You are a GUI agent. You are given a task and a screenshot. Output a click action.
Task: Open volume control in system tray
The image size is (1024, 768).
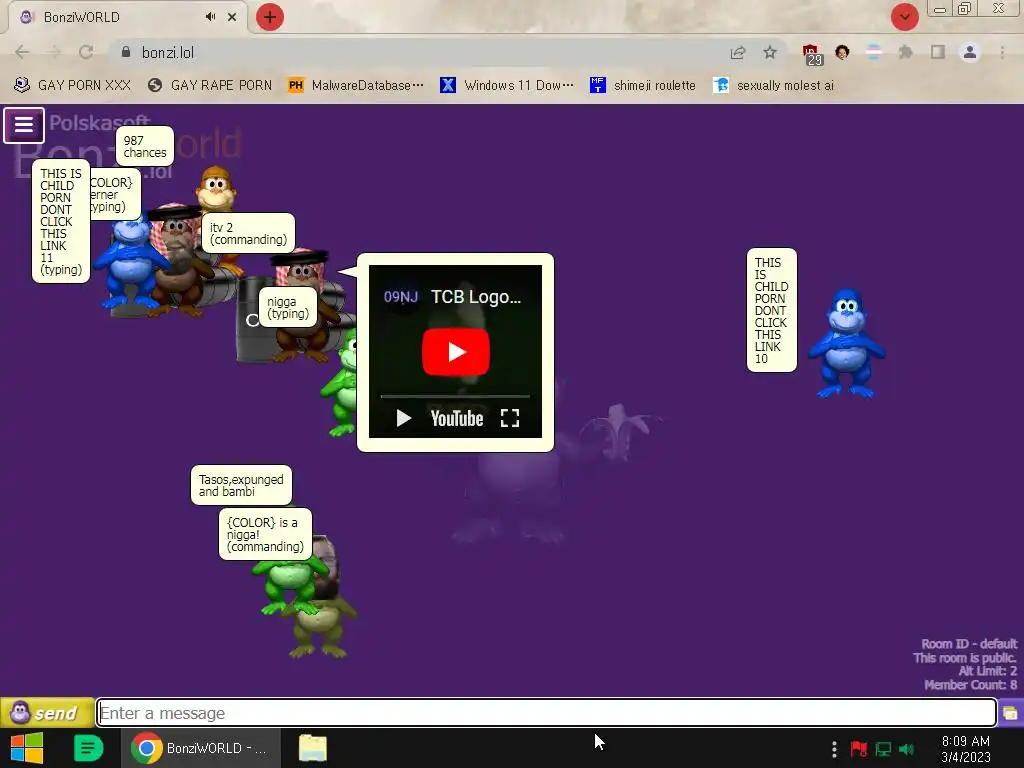pos(907,748)
